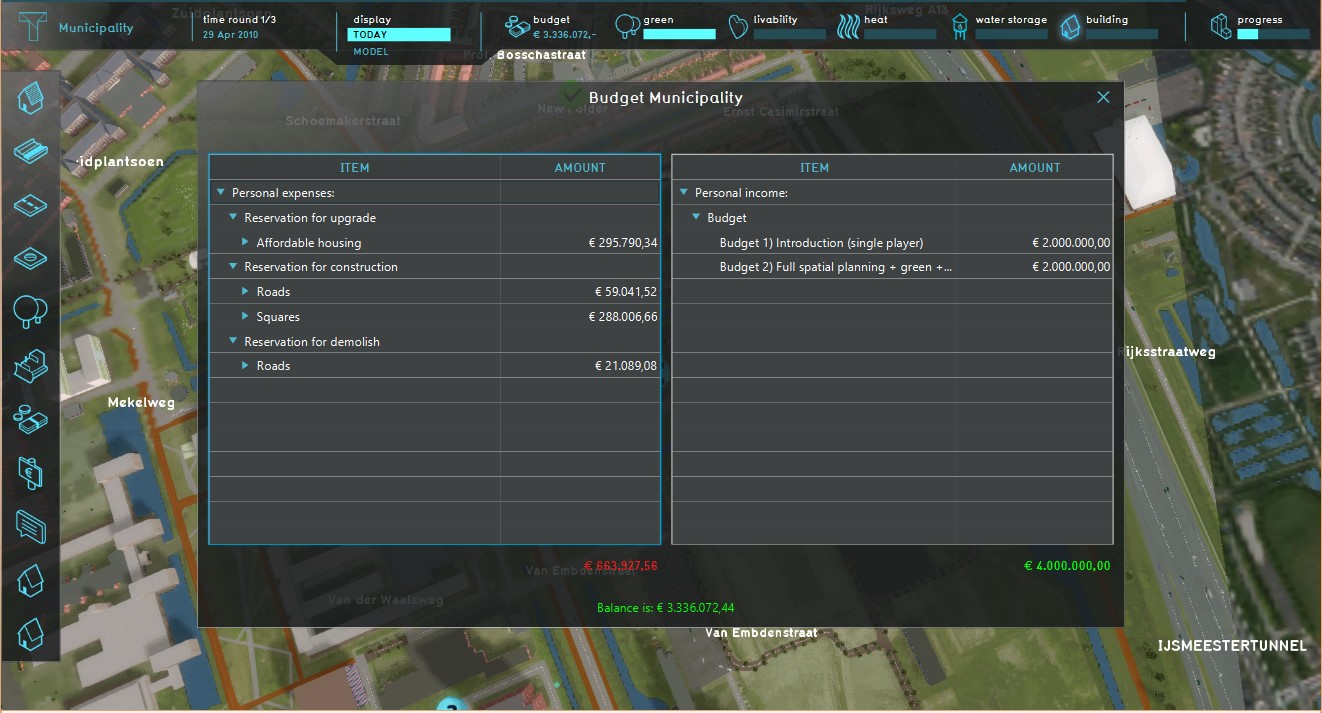The width and height of the screenshot is (1322, 713).
Task: Click the heart livability indicator icon
Action: [x=738, y=26]
